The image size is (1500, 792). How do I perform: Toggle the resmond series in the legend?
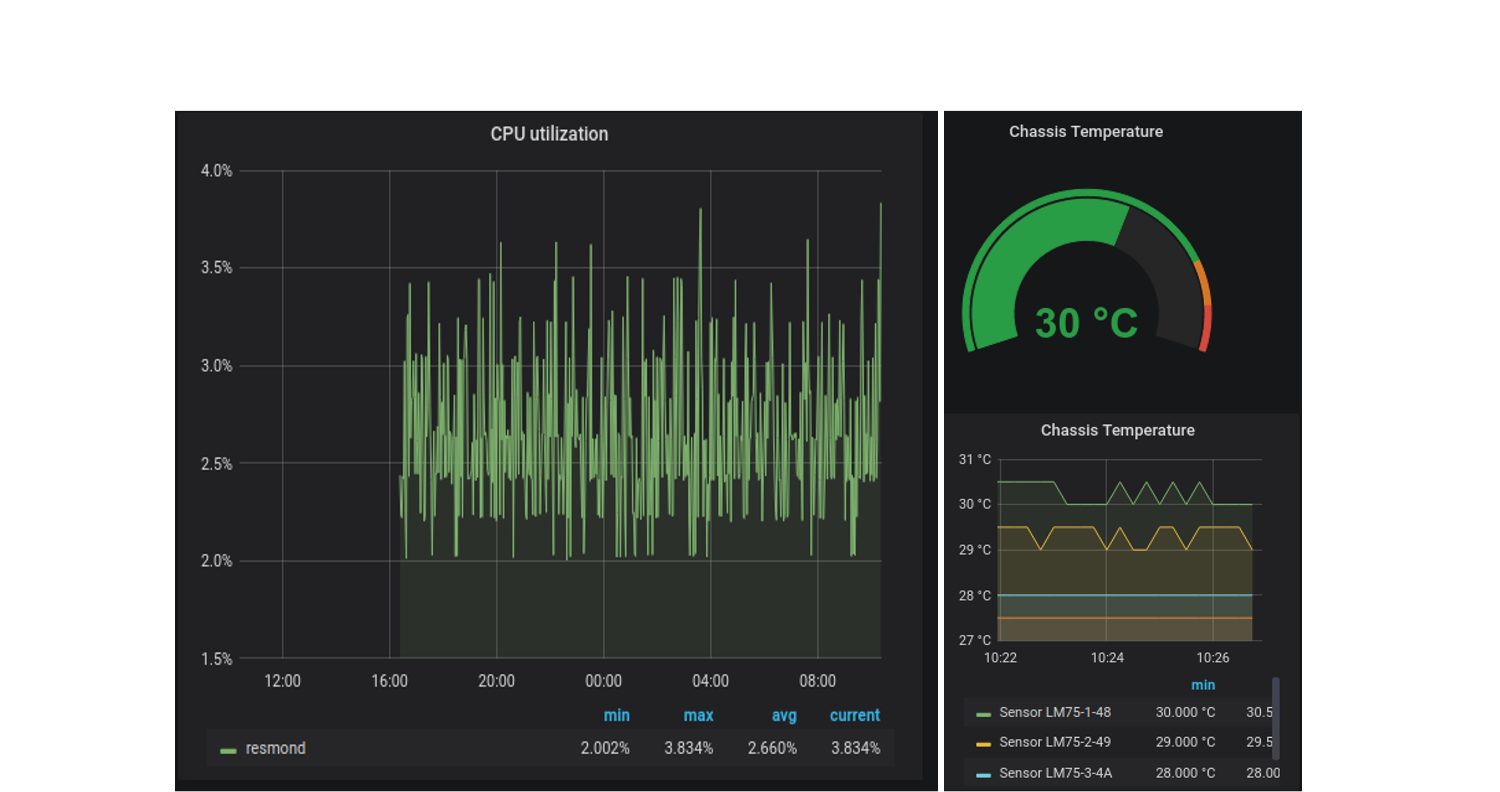click(x=276, y=748)
